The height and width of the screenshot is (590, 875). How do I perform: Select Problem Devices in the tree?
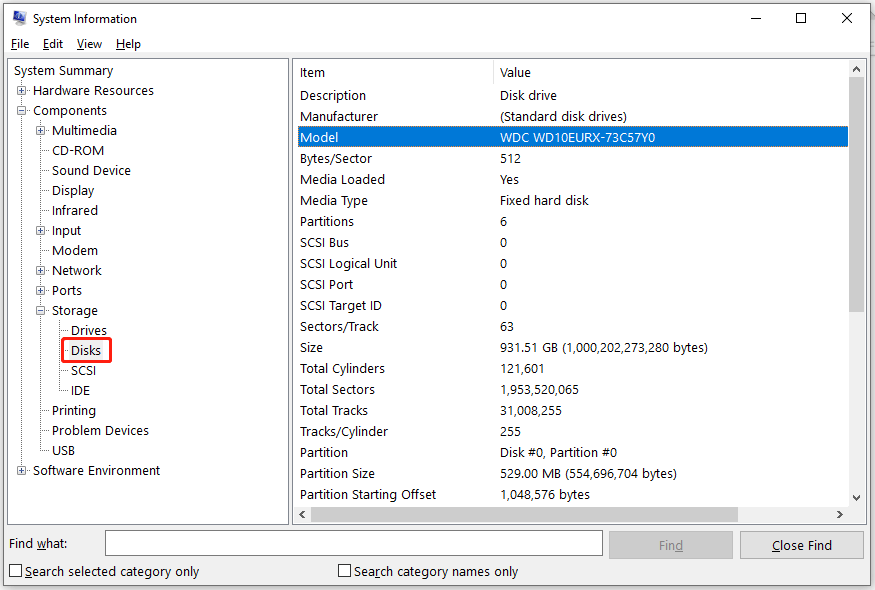(100, 430)
